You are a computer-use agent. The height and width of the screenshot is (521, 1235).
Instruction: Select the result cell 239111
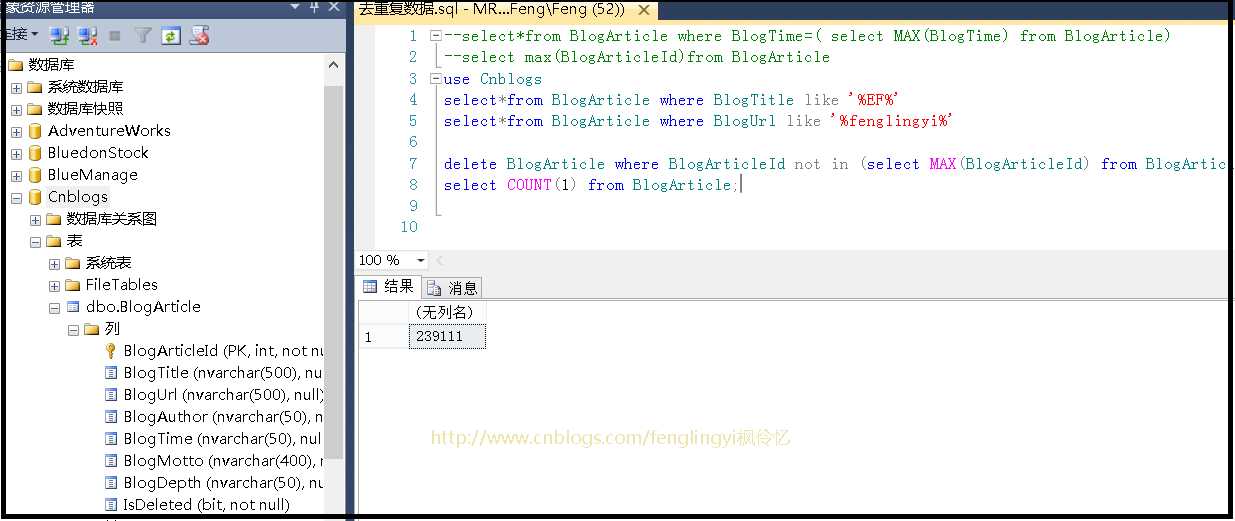pyautogui.click(x=447, y=337)
